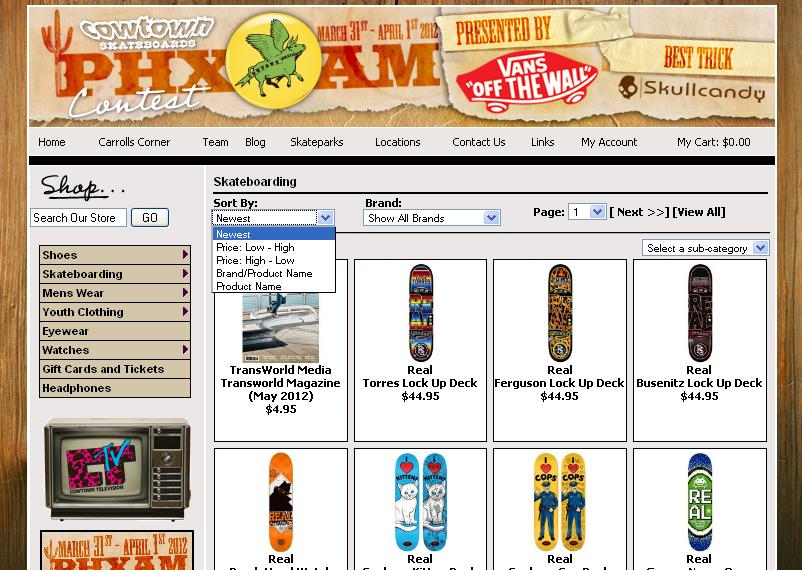
Task: Open Carrolls Corner page
Action: (x=134, y=142)
